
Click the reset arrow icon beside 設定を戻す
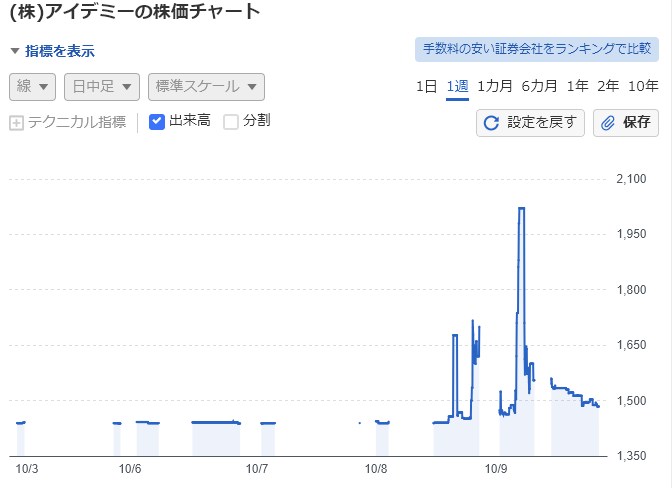491,123
